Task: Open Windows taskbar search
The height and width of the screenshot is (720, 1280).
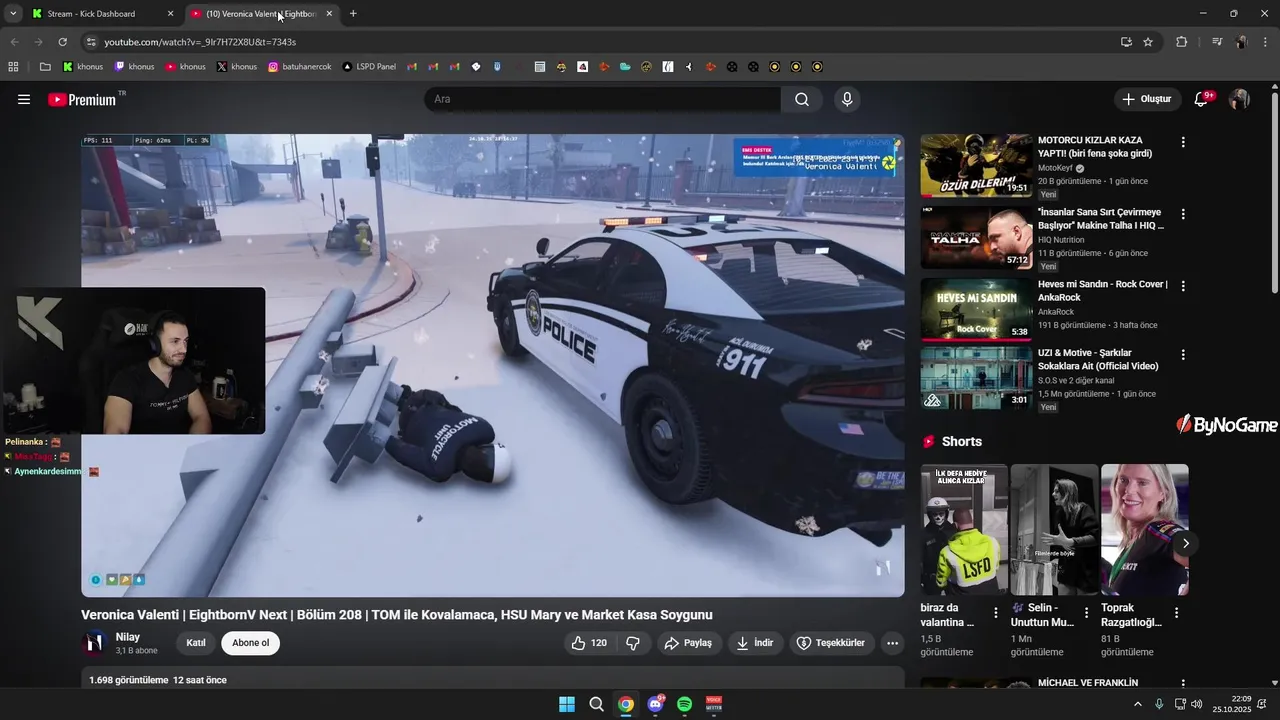Action: click(596, 704)
